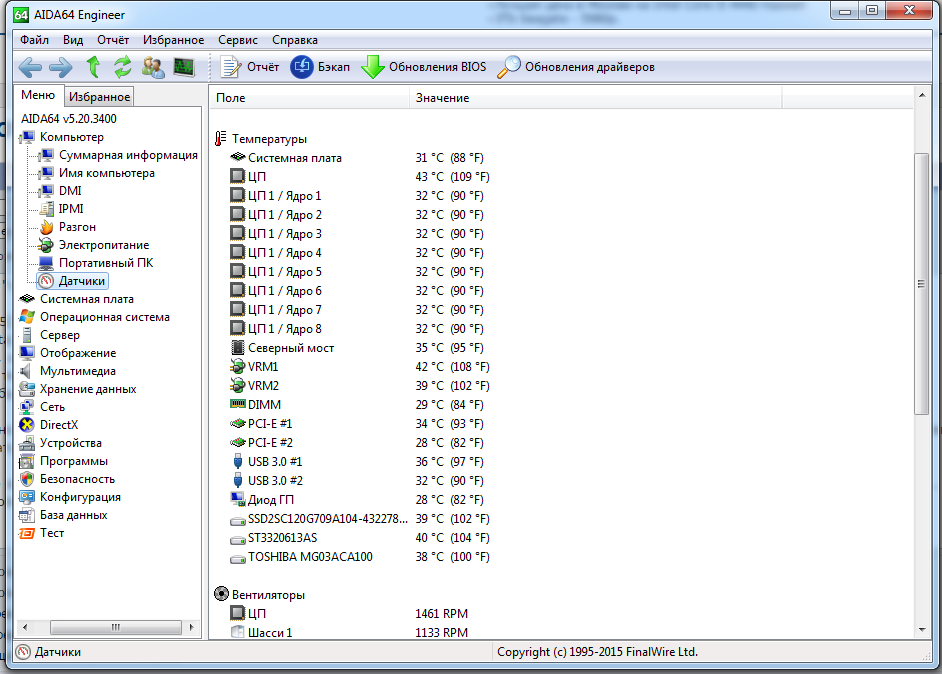Open the Сервис menu
This screenshot has height=674, width=942.
point(238,40)
